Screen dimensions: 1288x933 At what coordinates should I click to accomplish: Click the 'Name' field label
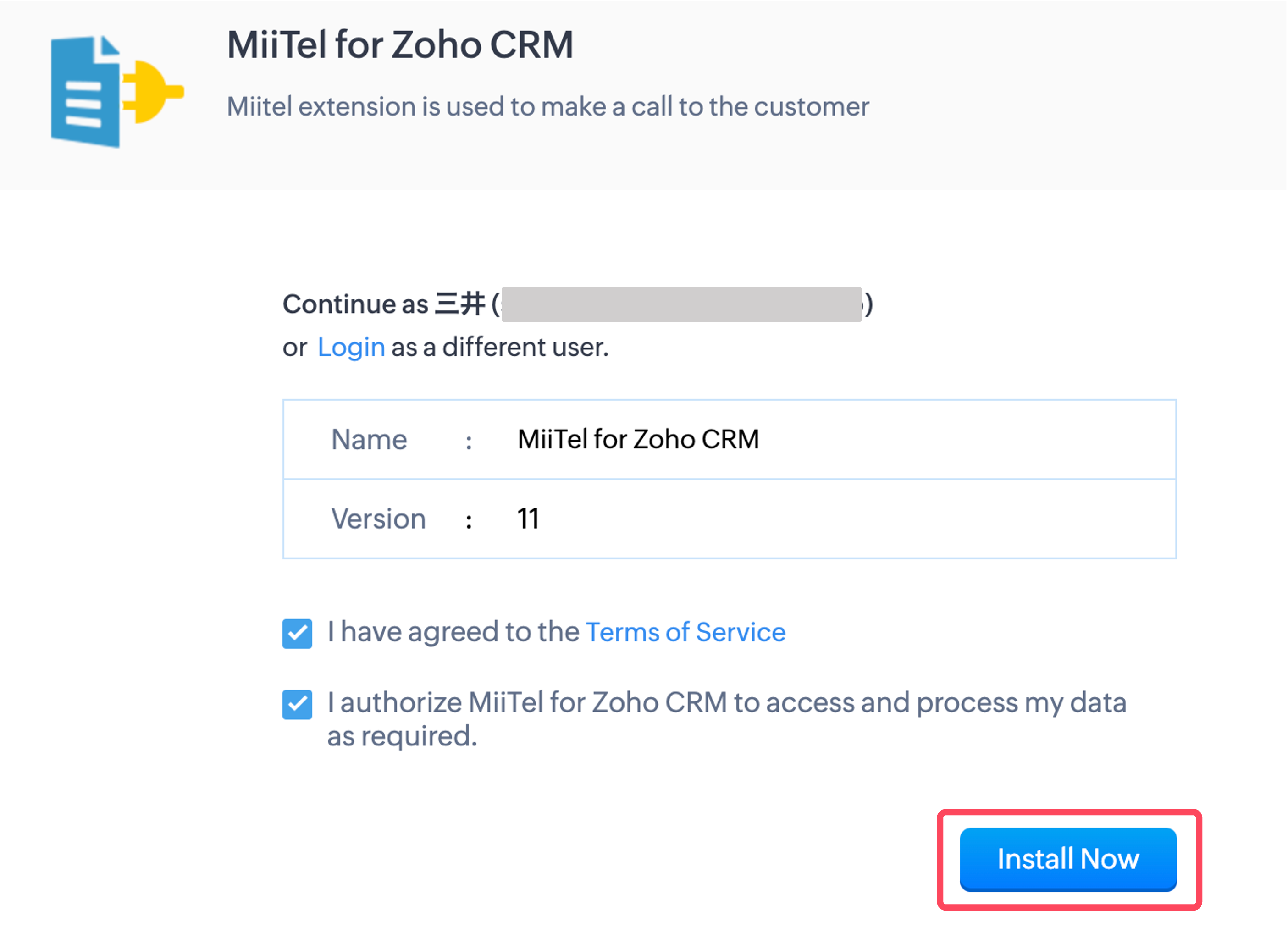coord(370,440)
